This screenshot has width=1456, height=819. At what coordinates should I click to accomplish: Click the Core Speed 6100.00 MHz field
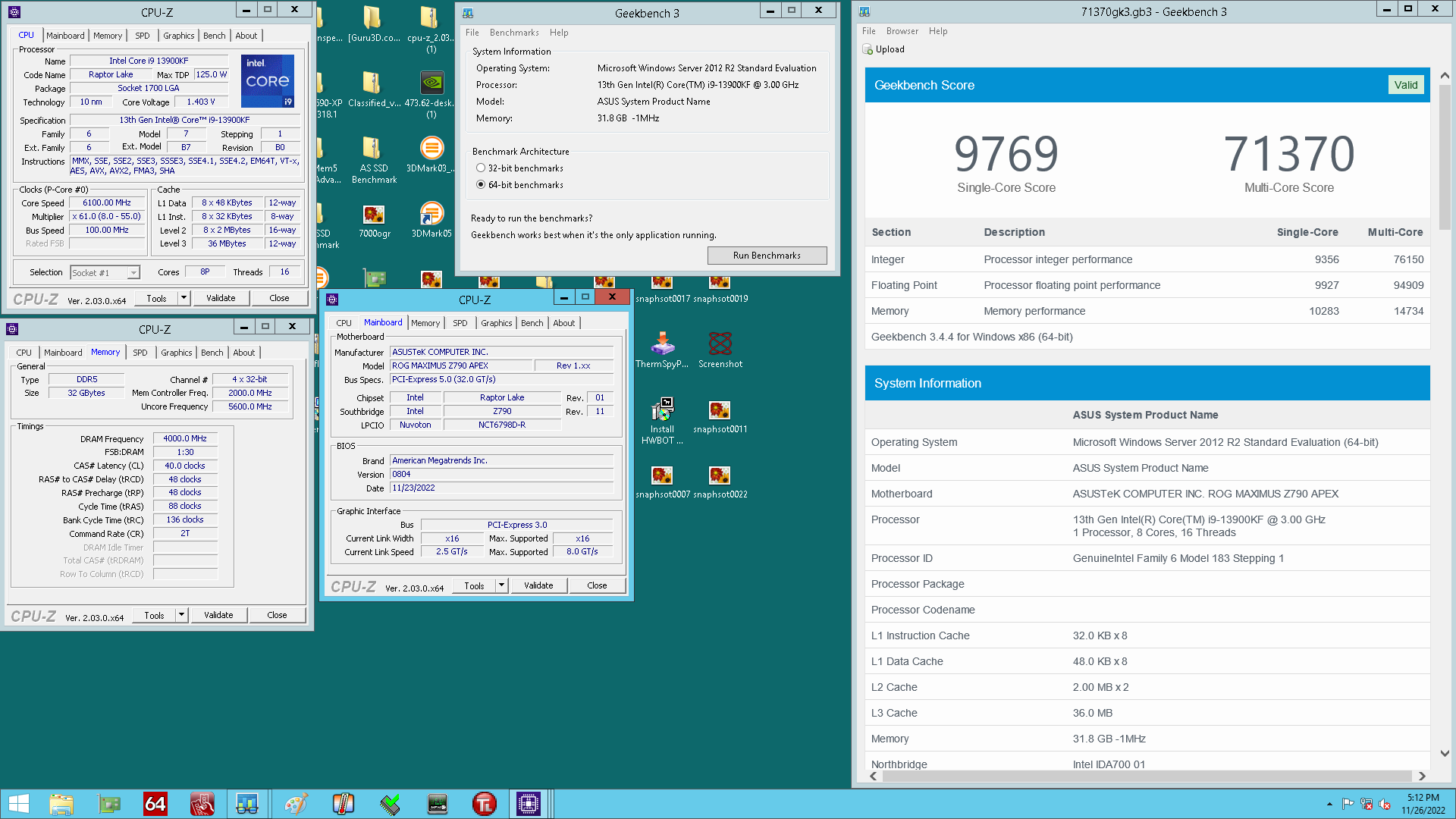(107, 203)
